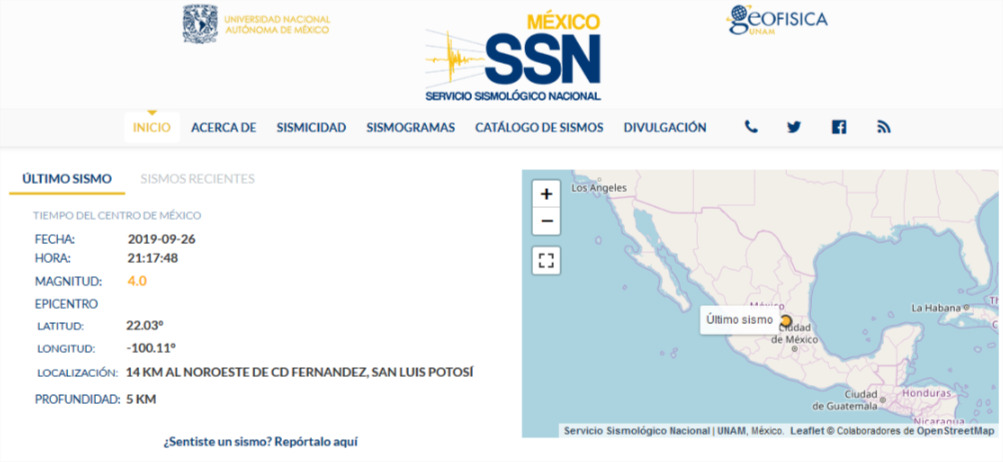The image size is (1003, 462).
Task: Open the DIVULGACIÓN menu
Action: 665,127
